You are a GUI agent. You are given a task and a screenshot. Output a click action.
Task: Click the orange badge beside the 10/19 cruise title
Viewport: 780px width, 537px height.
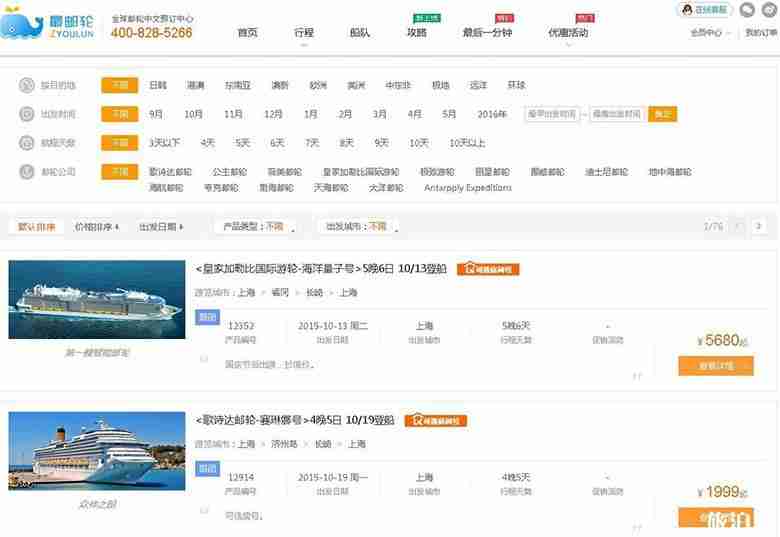click(x=436, y=421)
